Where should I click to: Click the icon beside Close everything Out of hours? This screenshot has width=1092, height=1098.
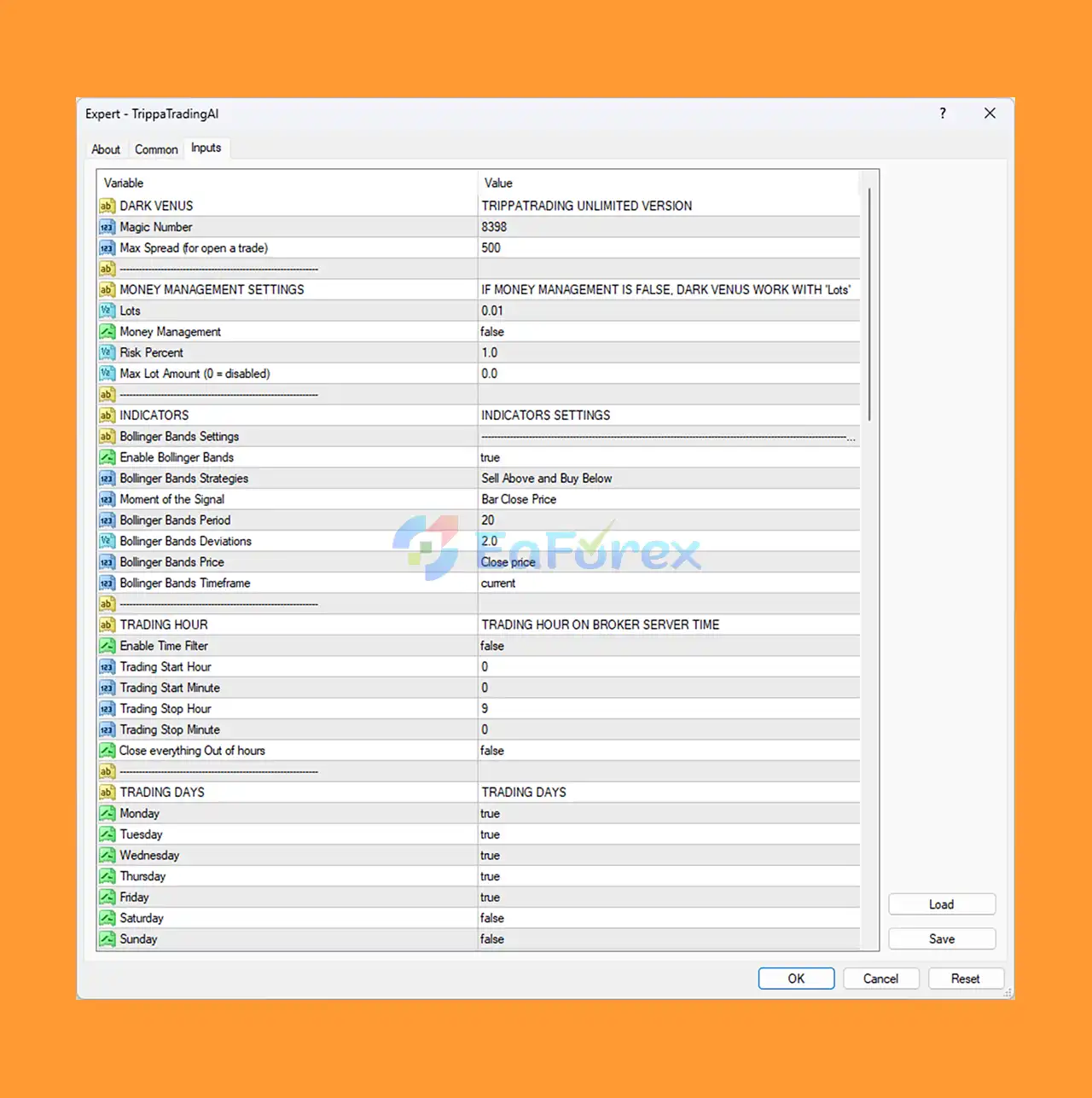tap(107, 751)
